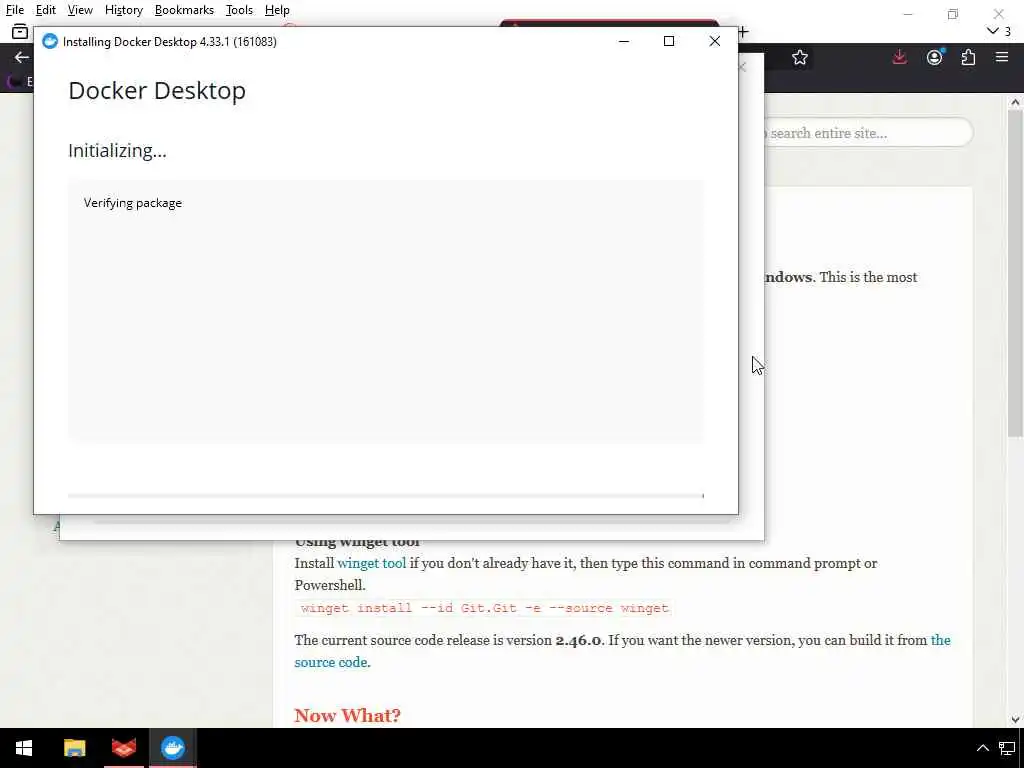Show hidden system tray icons chevron
The image size is (1024, 768).
pos(982,748)
